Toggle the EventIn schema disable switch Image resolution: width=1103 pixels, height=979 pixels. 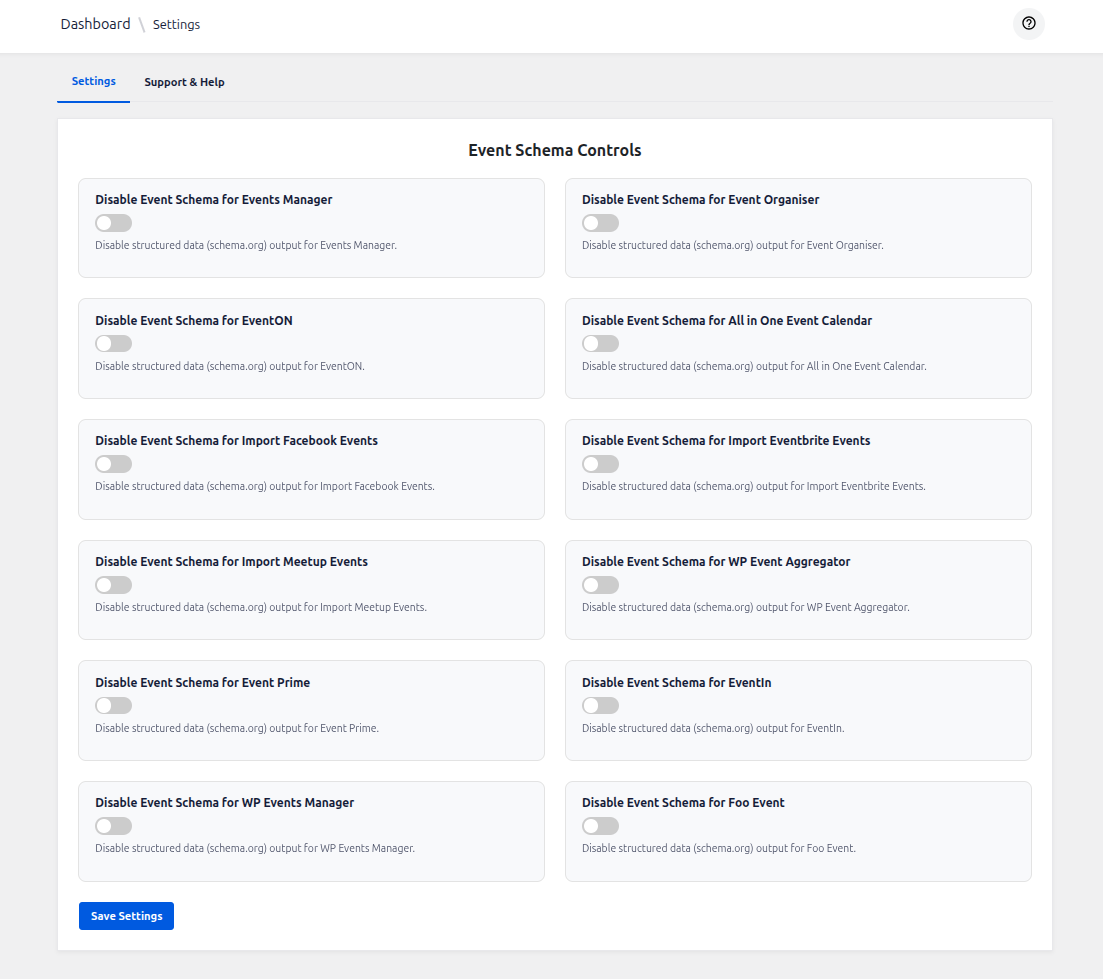(x=600, y=705)
